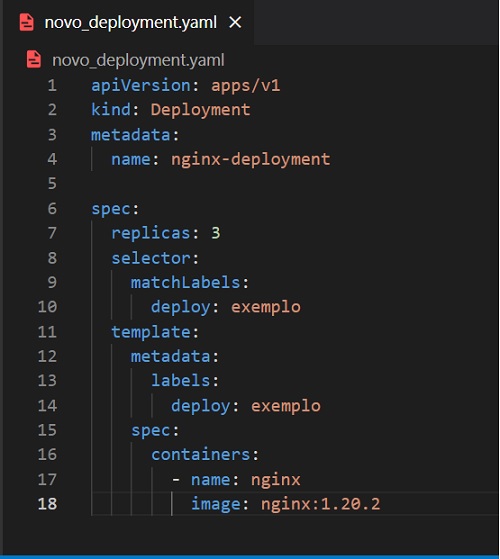Click the exemplo value on line 10

coord(266,307)
